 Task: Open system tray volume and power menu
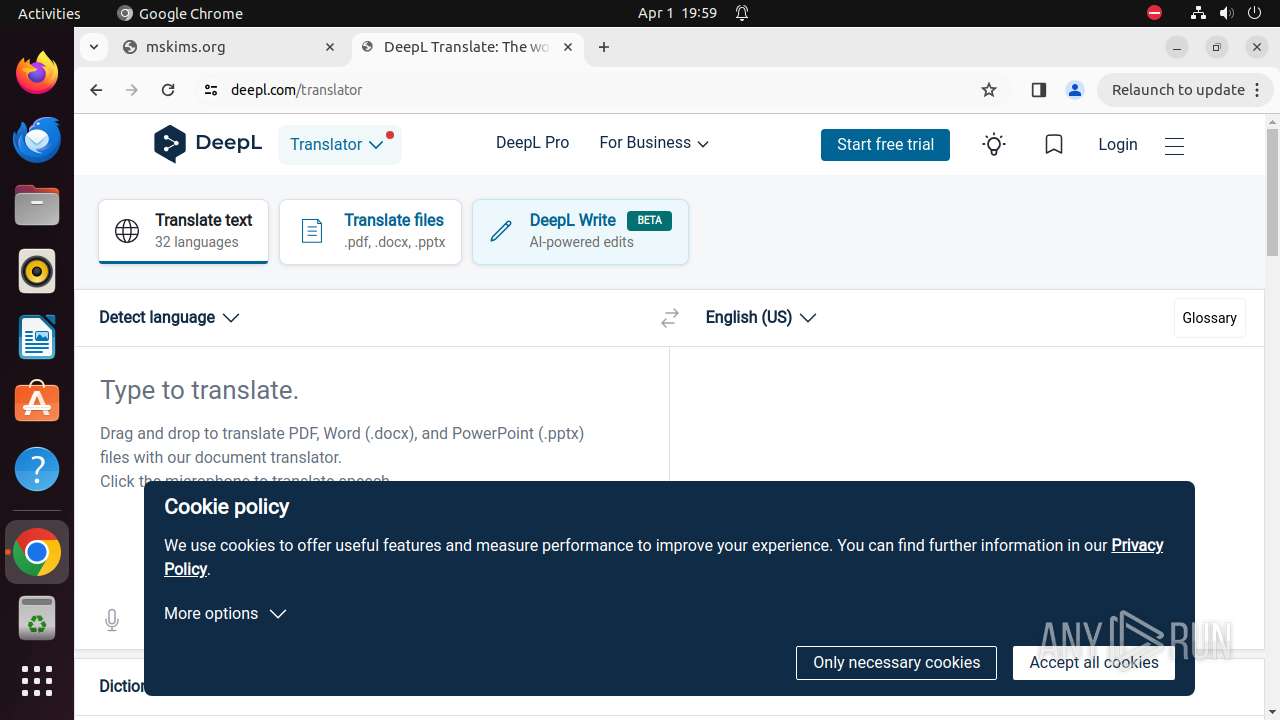point(1226,13)
